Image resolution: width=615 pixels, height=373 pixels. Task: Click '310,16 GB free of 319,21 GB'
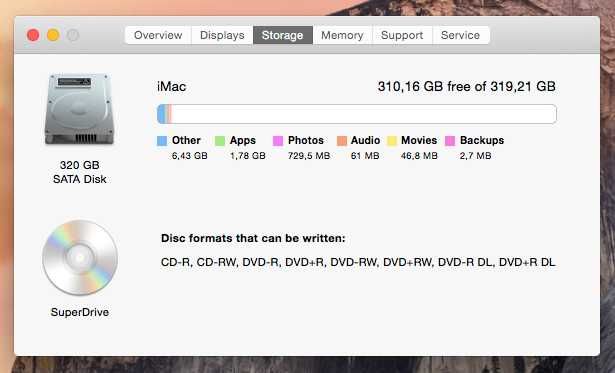pyautogui.click(x=467, y=87)
